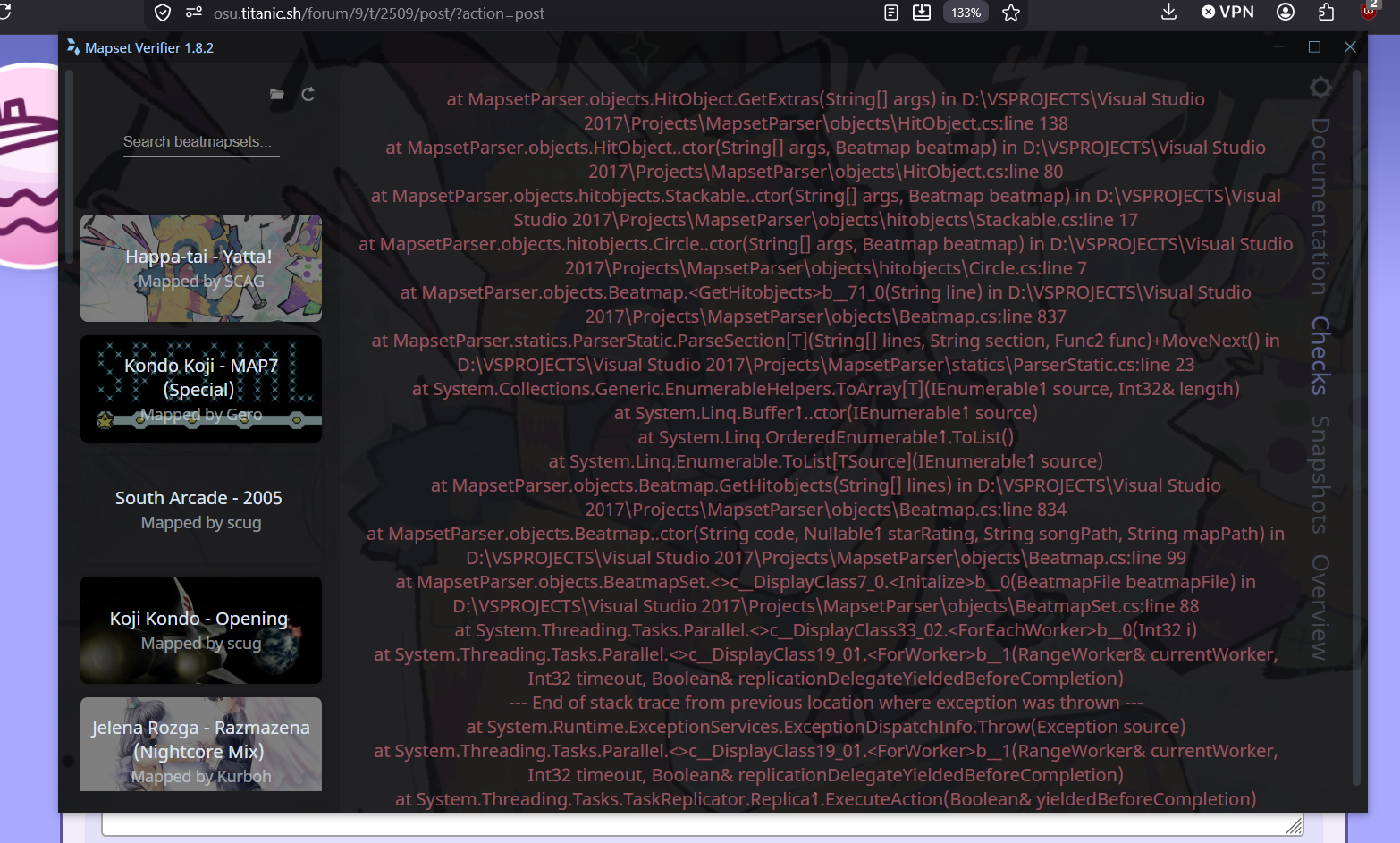Click the 'at System.Linq.Buffer1..ctor(IEnumerable1 source)' line
1400x843 pixels.
[826, 414]
